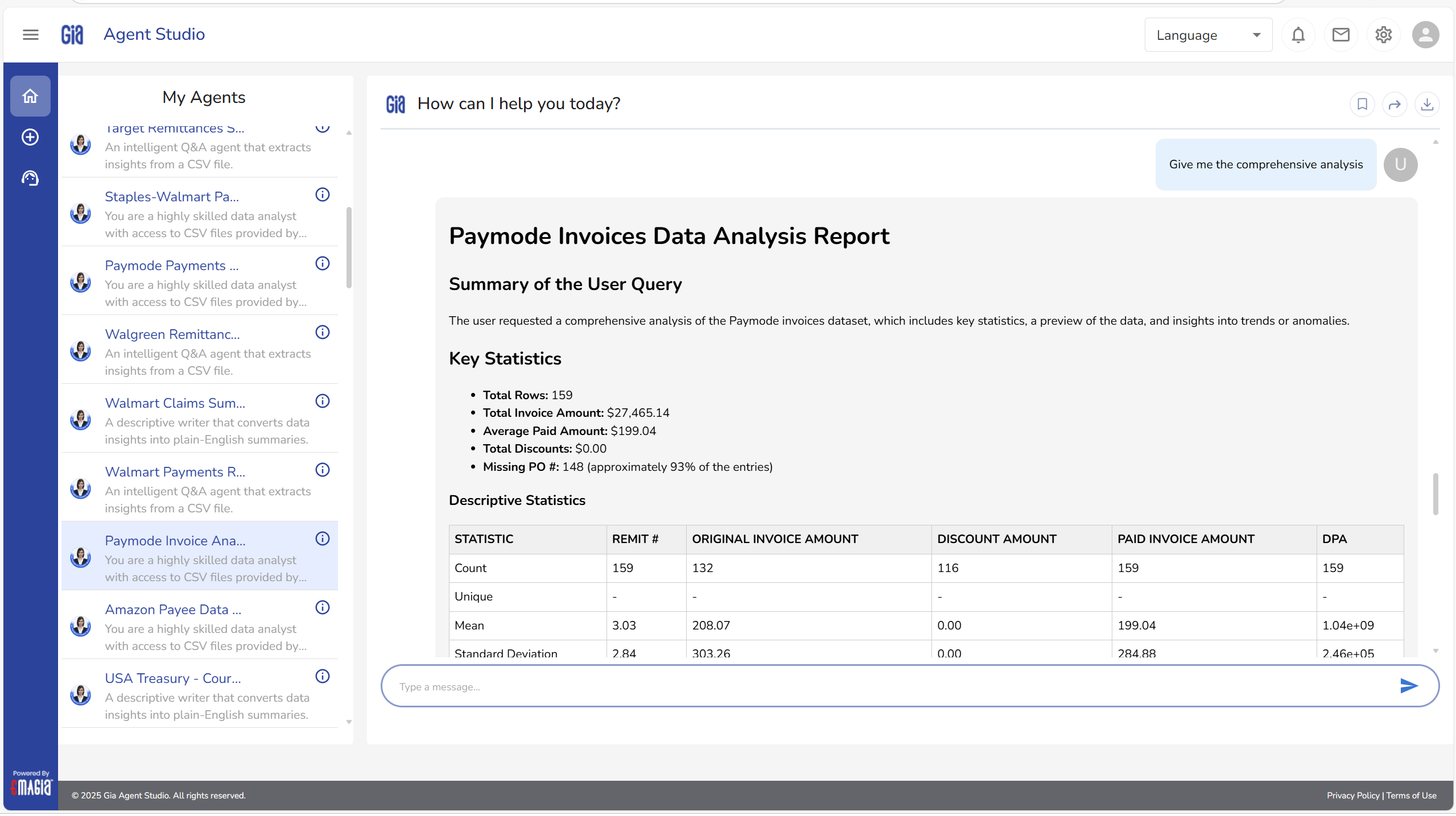Open the settings gear
Viewport: 1456px width, 816px height.
1383,35
